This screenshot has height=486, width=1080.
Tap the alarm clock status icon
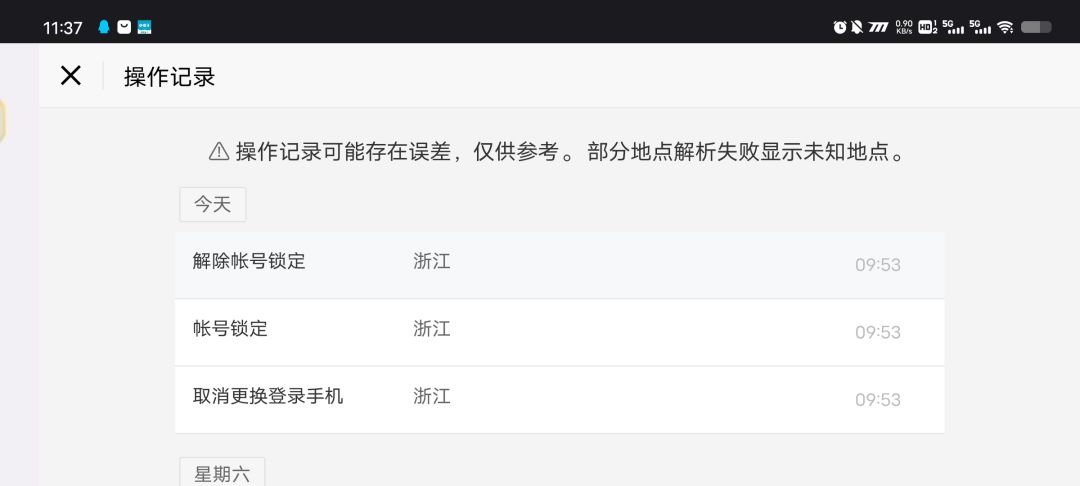pos(840,27)
